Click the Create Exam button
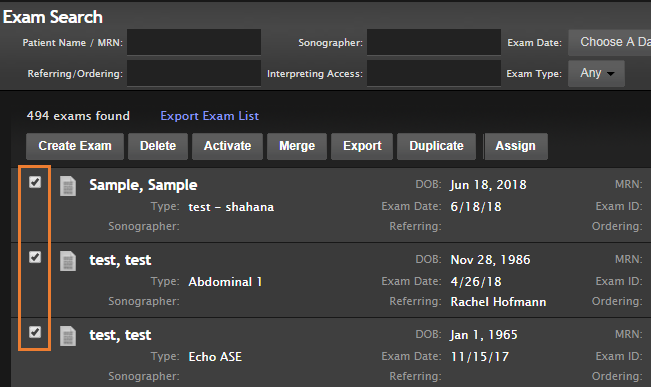 tap(75, 146)
